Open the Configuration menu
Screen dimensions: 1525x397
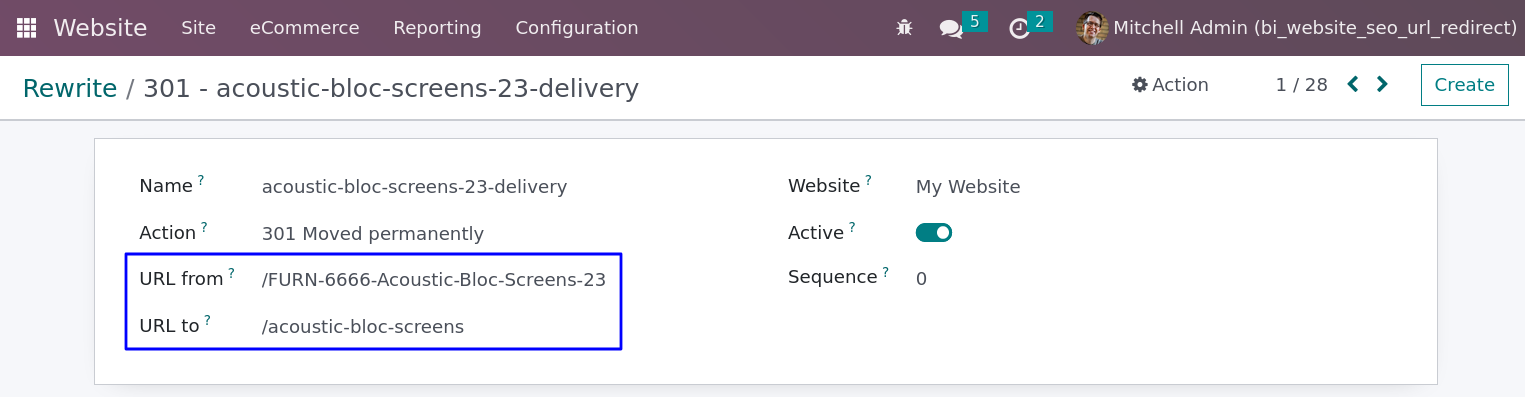[577, 28]
